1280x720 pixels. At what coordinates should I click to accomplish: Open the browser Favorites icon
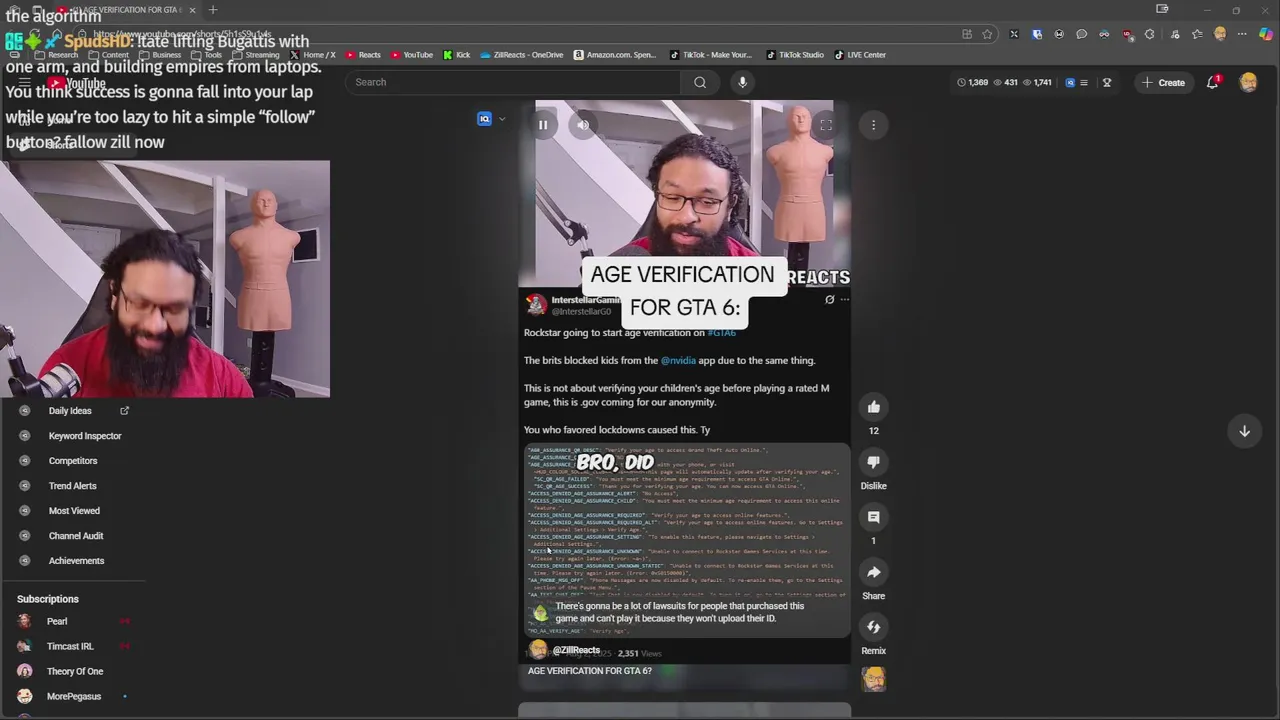pyautogui.click(x=1197, y=34)
